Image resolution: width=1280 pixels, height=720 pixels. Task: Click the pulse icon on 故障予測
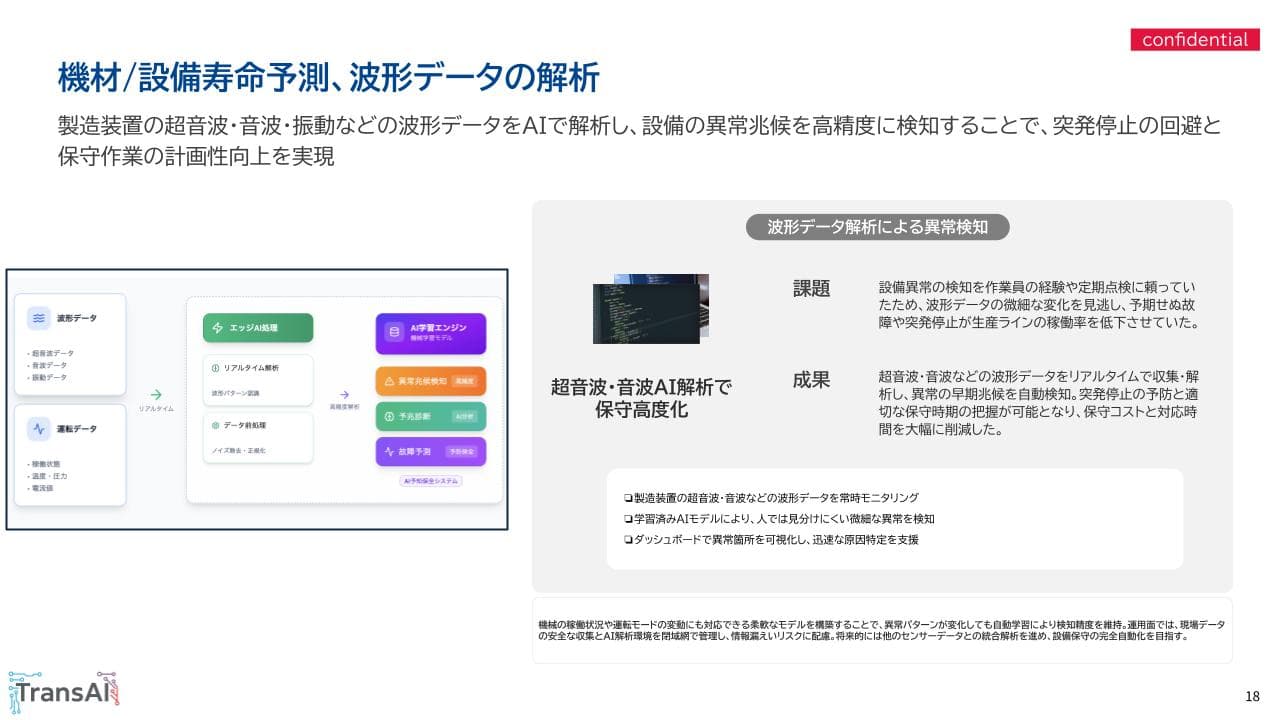tap(389, 452)
